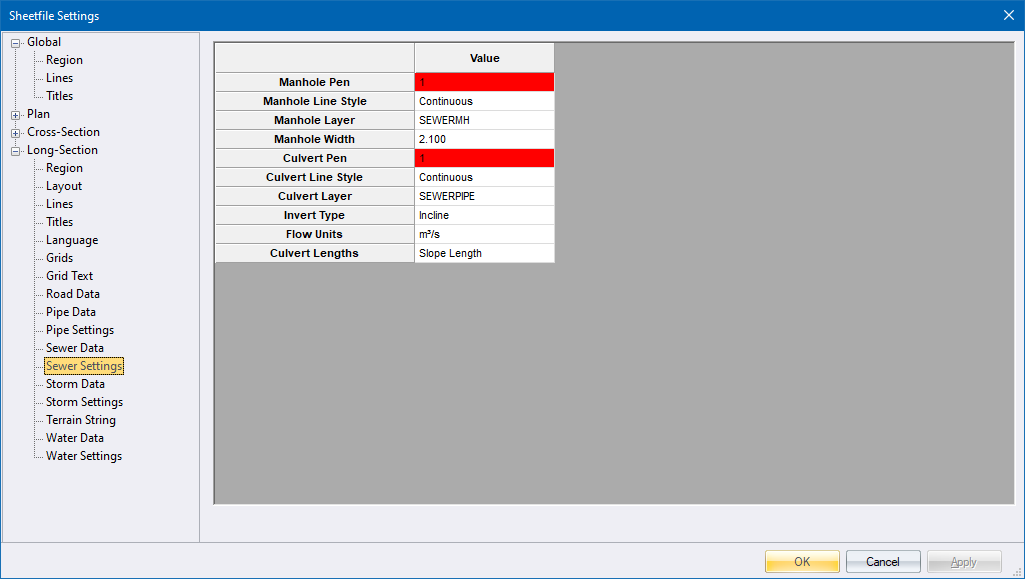Select Terrain String in the tree
The image size is (1025, 579).
point(80,420)
